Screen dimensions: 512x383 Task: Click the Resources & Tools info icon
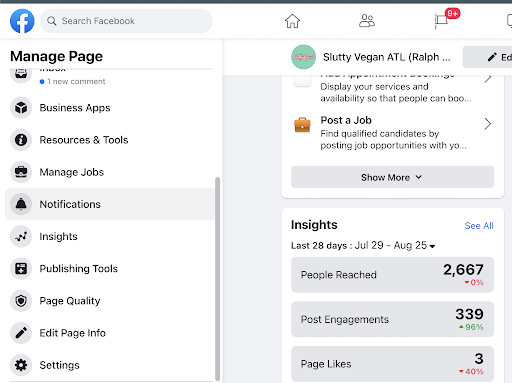pyautogui.click(x=21, y=140)
